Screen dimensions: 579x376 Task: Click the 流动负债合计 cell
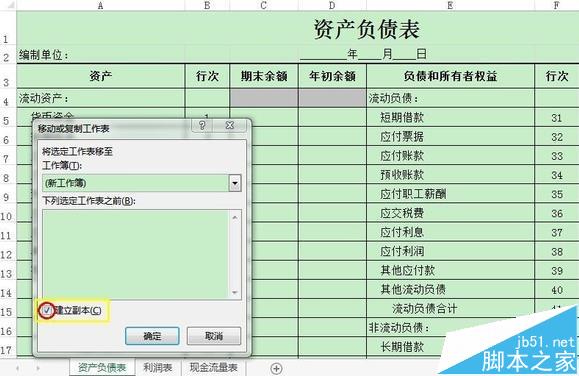450,308
